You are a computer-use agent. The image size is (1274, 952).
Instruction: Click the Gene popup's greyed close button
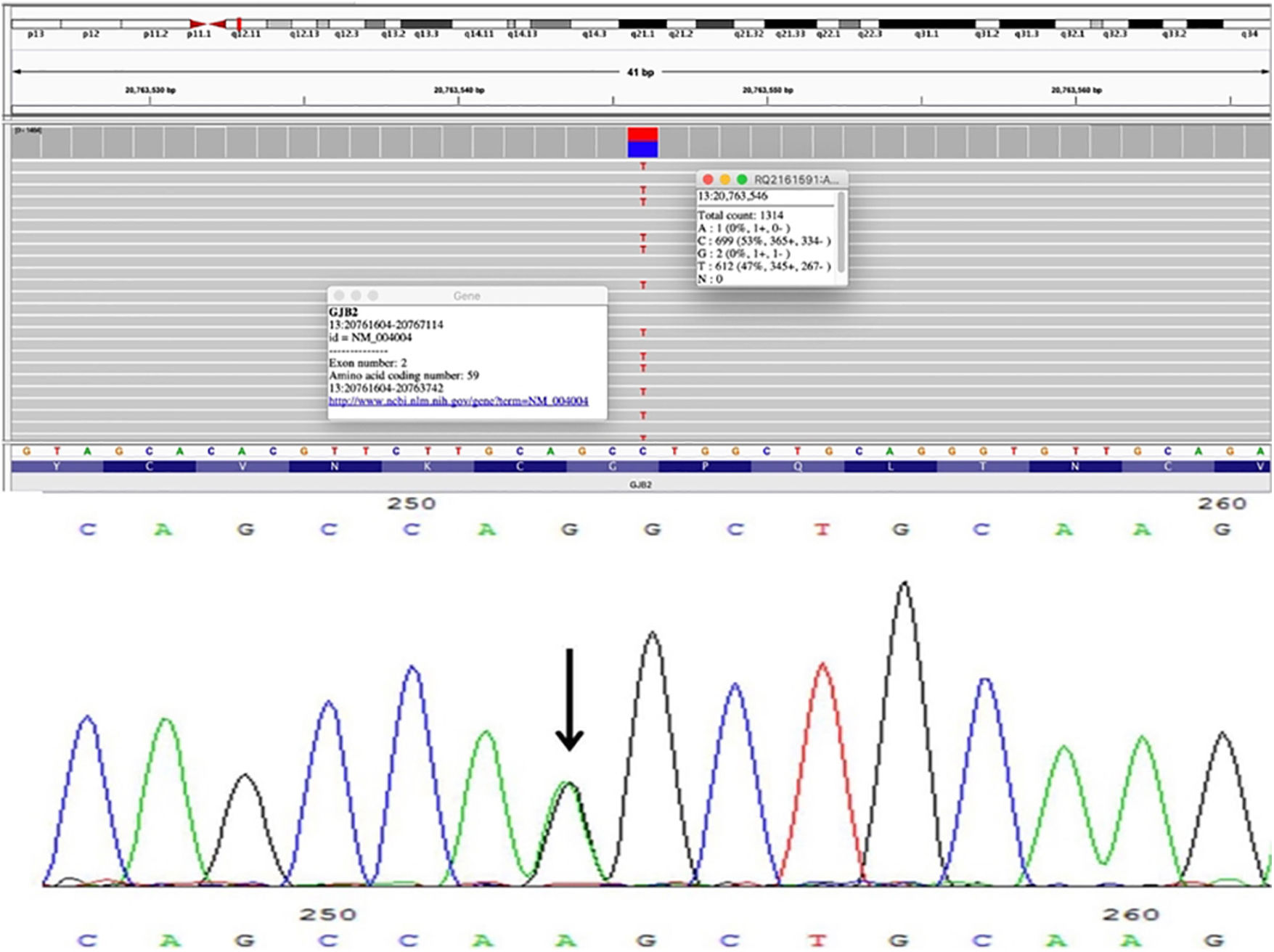pyautogui.click(x=339, y=295)
